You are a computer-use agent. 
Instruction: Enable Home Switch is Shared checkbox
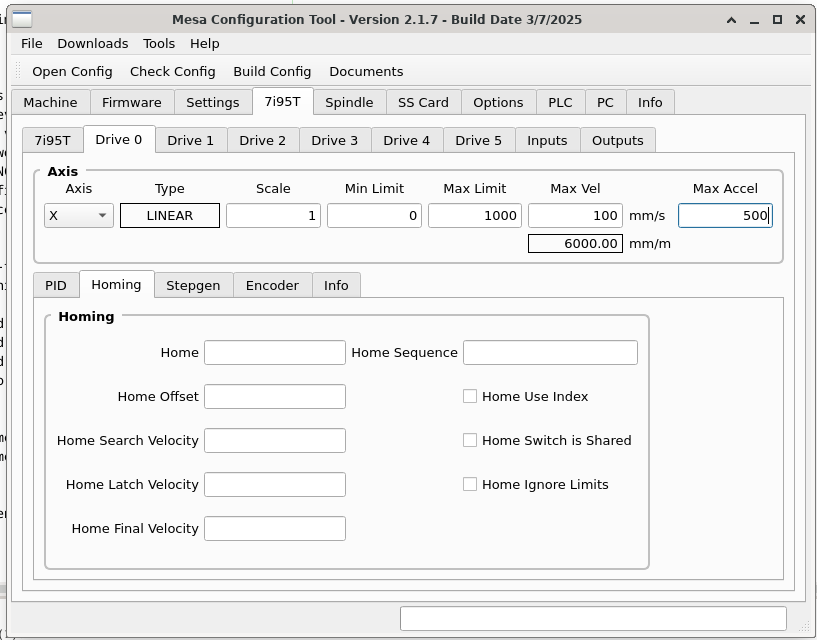click(470, 440)
